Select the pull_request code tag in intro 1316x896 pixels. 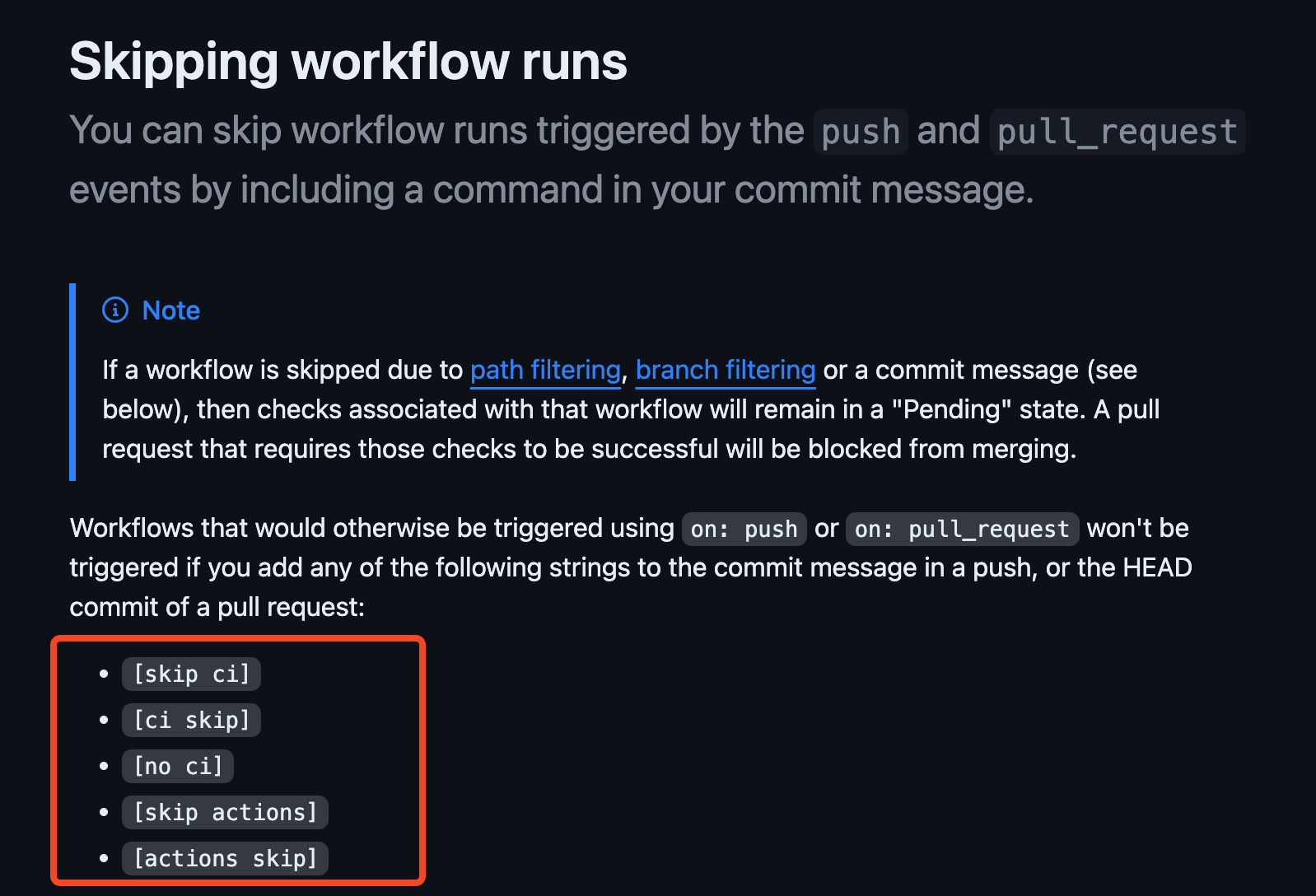pyautogui.click(x=1117, y=132)
